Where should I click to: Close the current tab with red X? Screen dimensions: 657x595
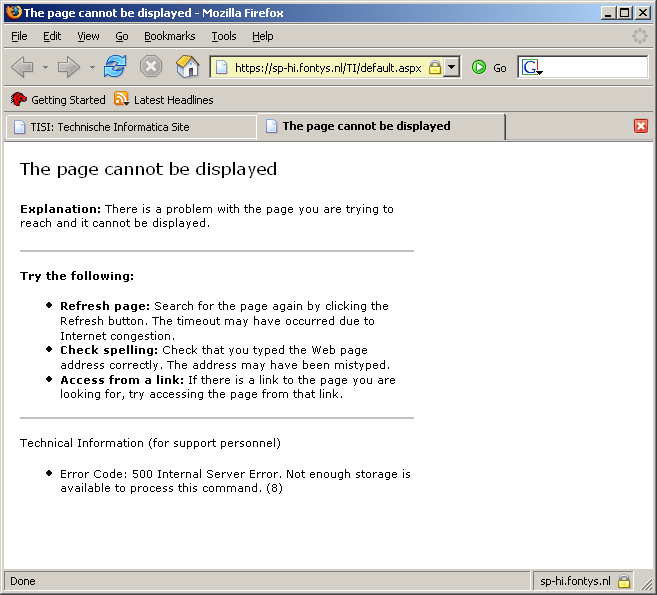[x=641, y=126]
